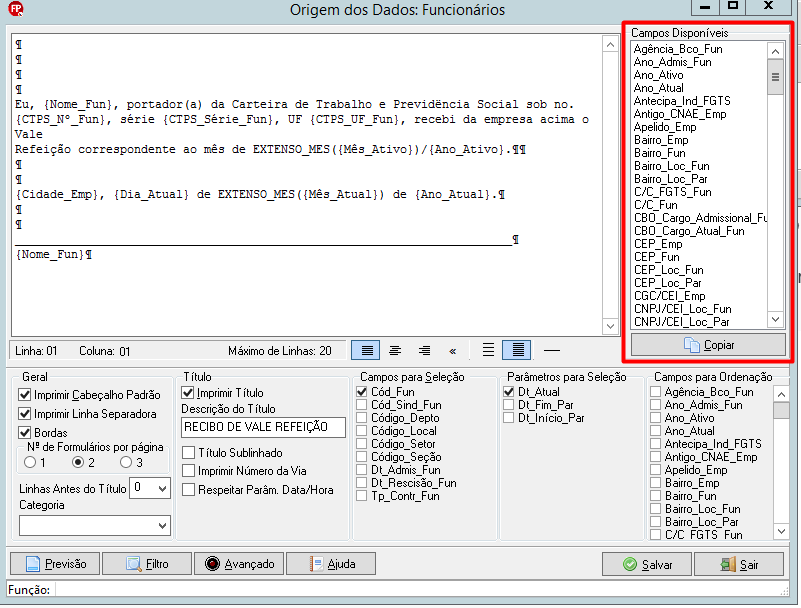Screen dimensions: 801x608
Task: Select right text alignment icon
Action: (424, 350)
